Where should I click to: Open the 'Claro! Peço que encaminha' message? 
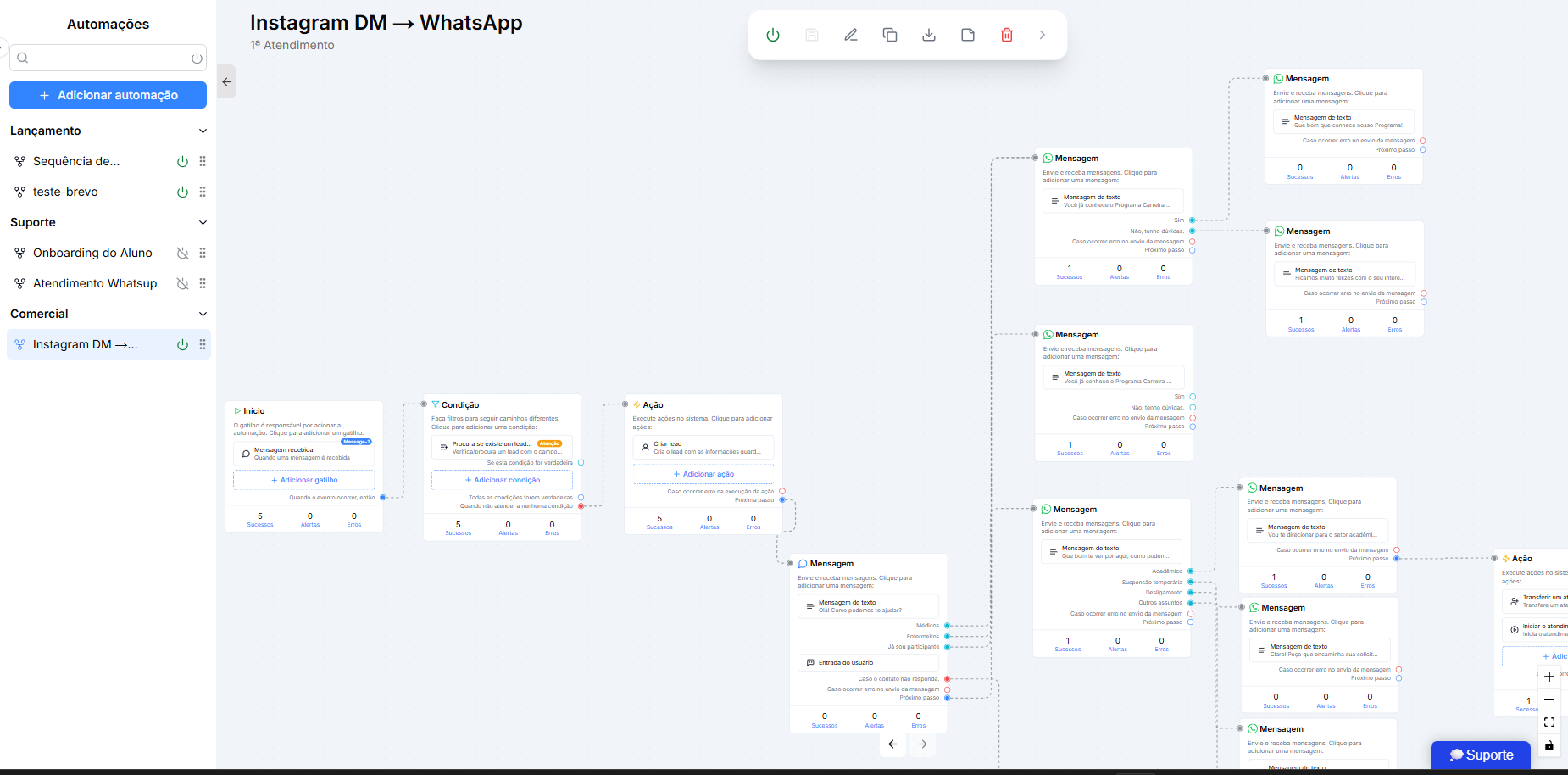[x=1320, y=650]
